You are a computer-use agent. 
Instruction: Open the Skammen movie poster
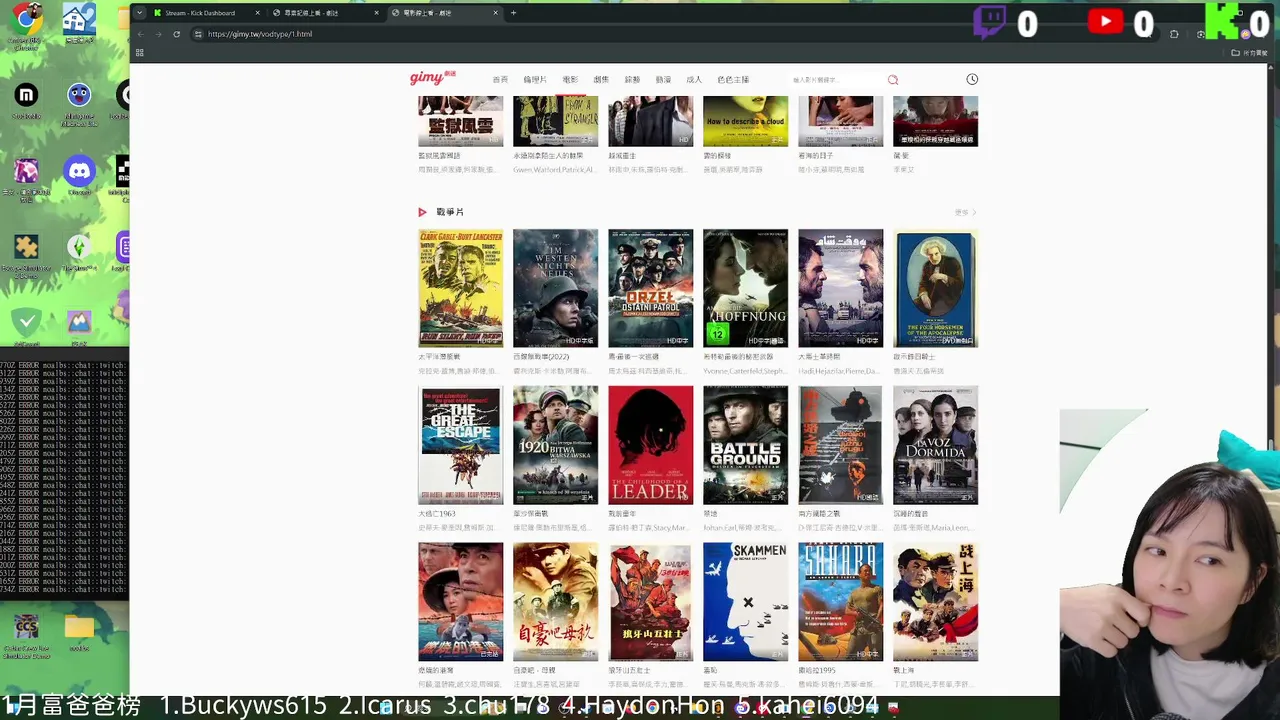click(x=746, y=601)
